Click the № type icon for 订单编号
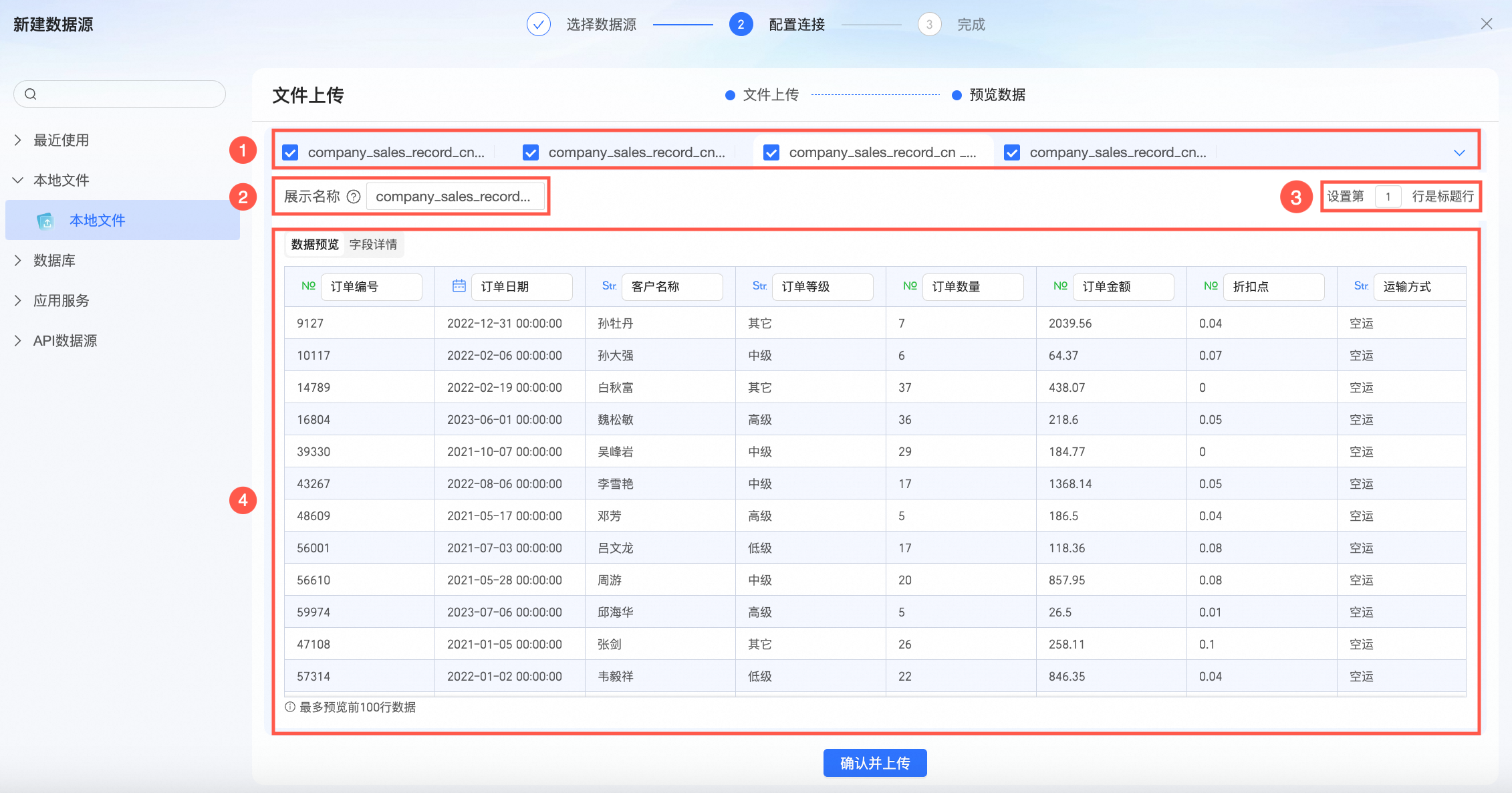 pos(308,286)
